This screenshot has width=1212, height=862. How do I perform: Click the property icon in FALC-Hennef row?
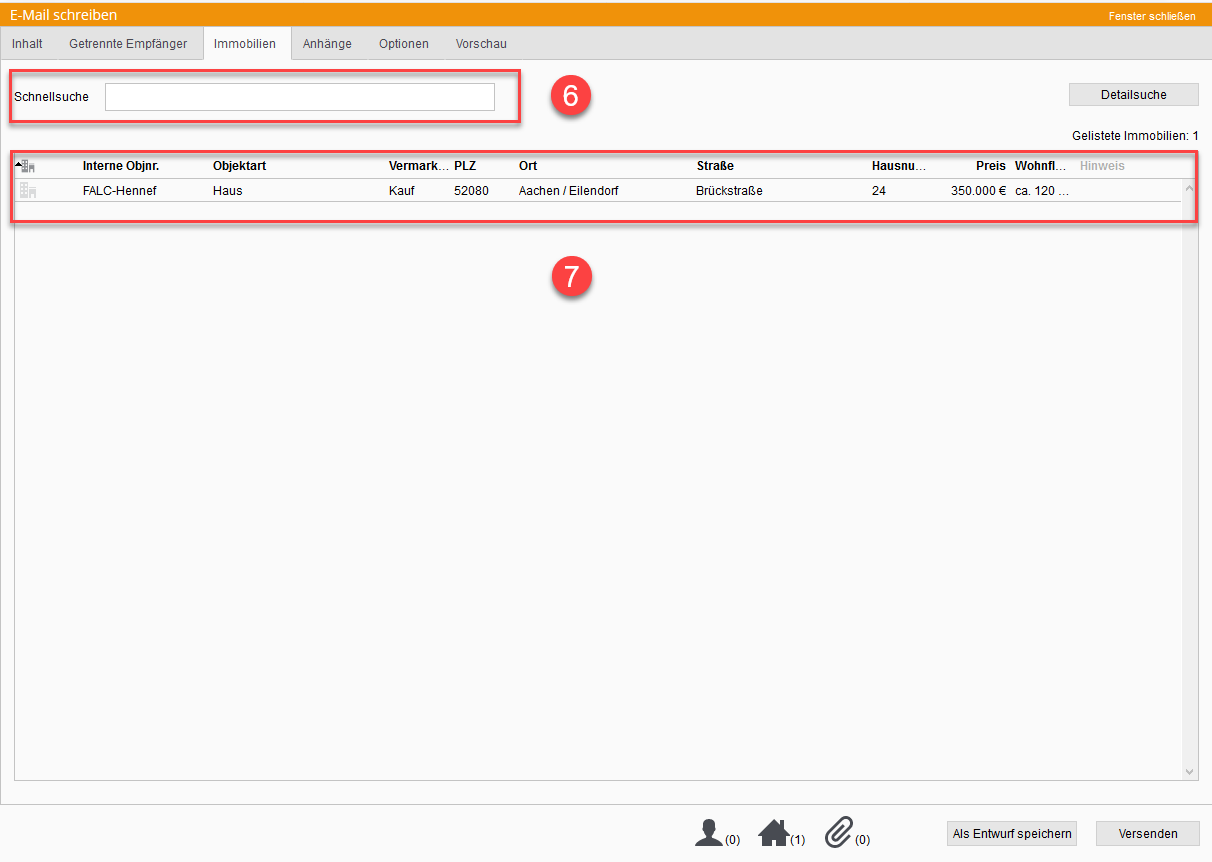tap(28, 191)
